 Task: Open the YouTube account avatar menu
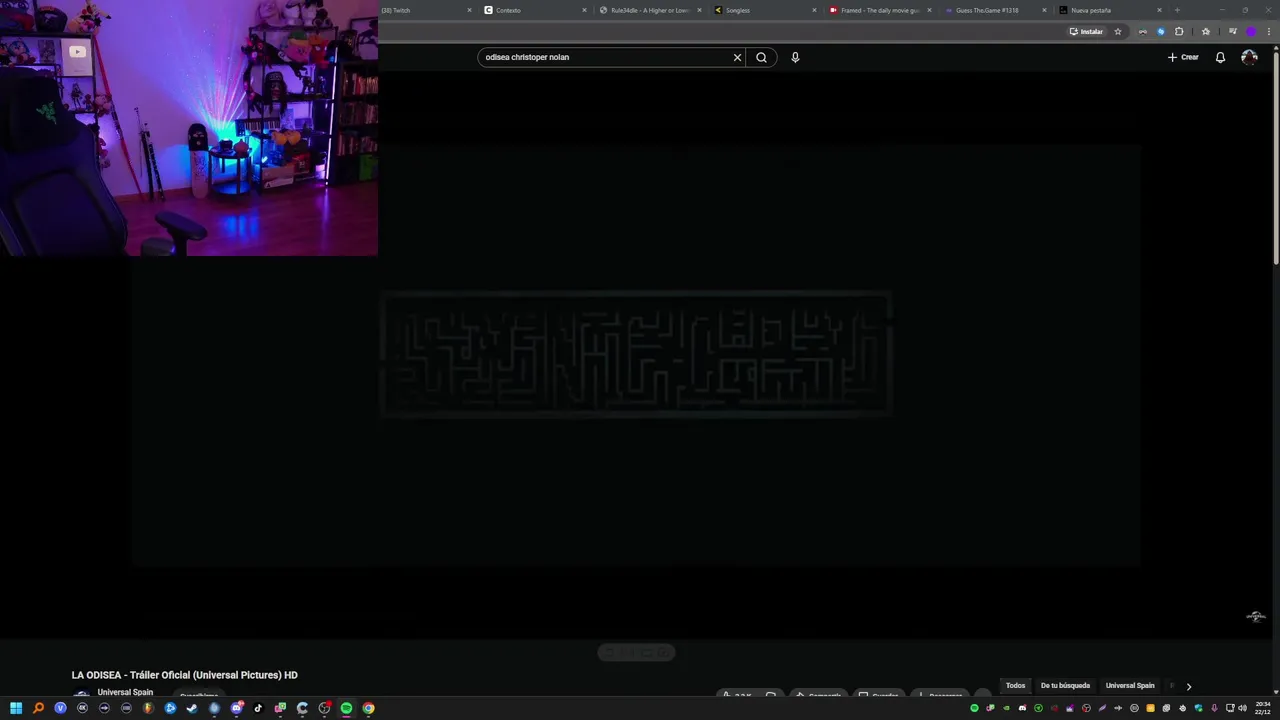[x=1249, y=57]
